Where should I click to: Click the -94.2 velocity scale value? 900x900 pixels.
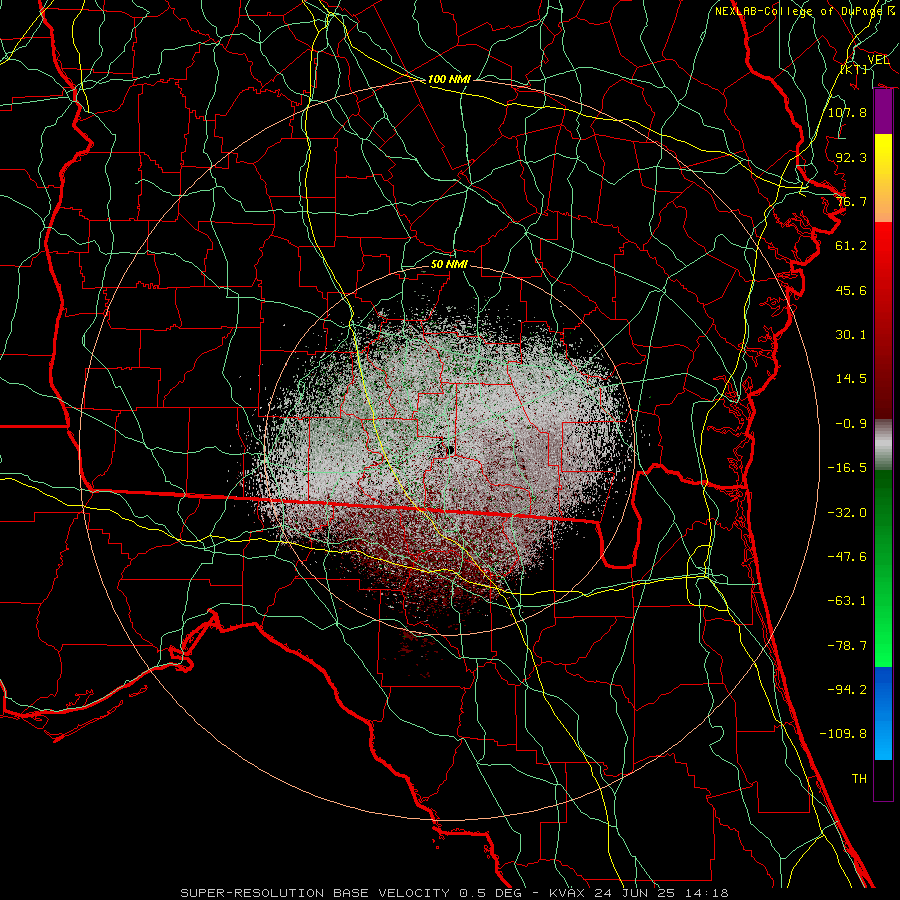point(847,689)
